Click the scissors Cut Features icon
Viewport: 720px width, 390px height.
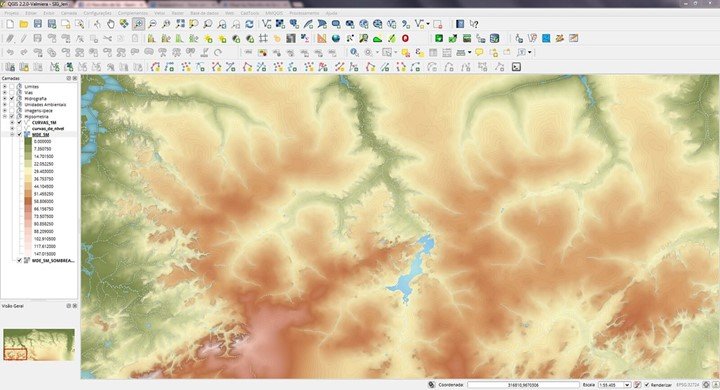(x=107, y=39)
